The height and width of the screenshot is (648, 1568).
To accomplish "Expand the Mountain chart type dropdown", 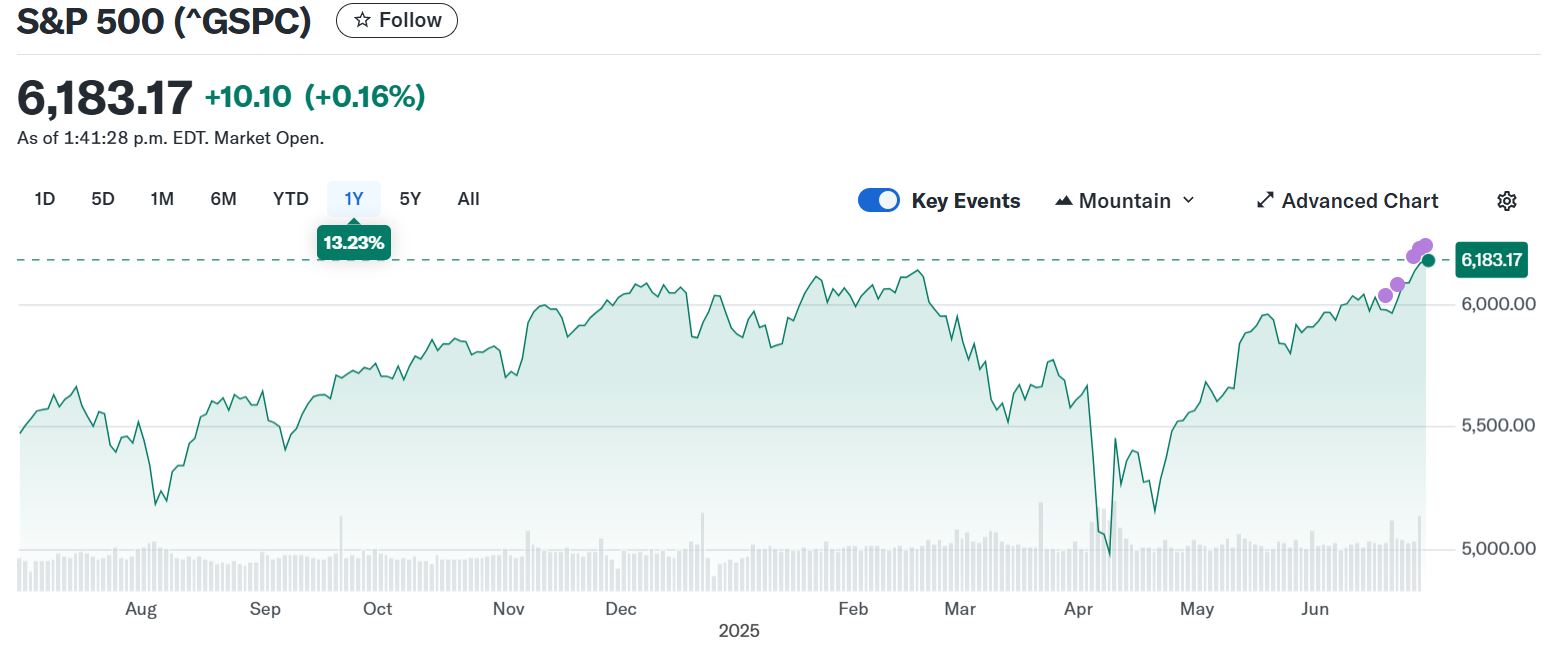I will (x=1188, y=200).
